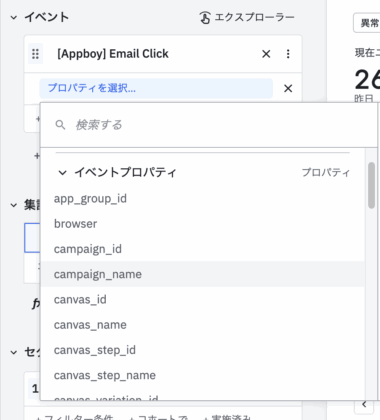Click the 検索する search field

(x=209, y=125)
